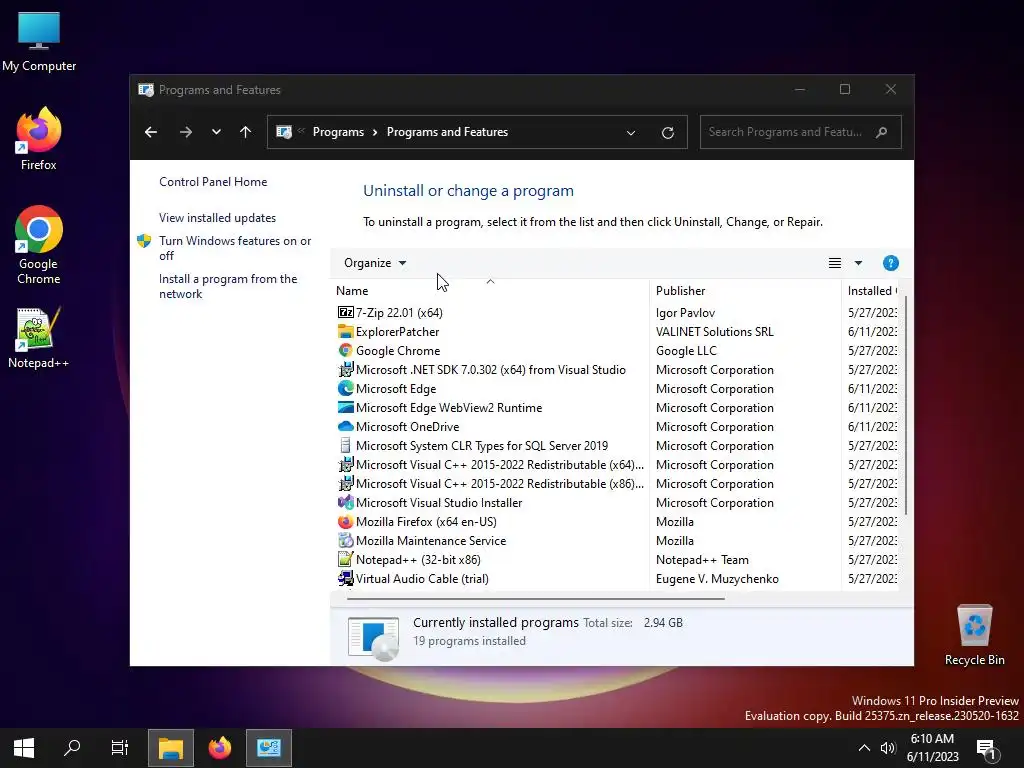Click the Microsoft .NET SDK installer icon

345,369
